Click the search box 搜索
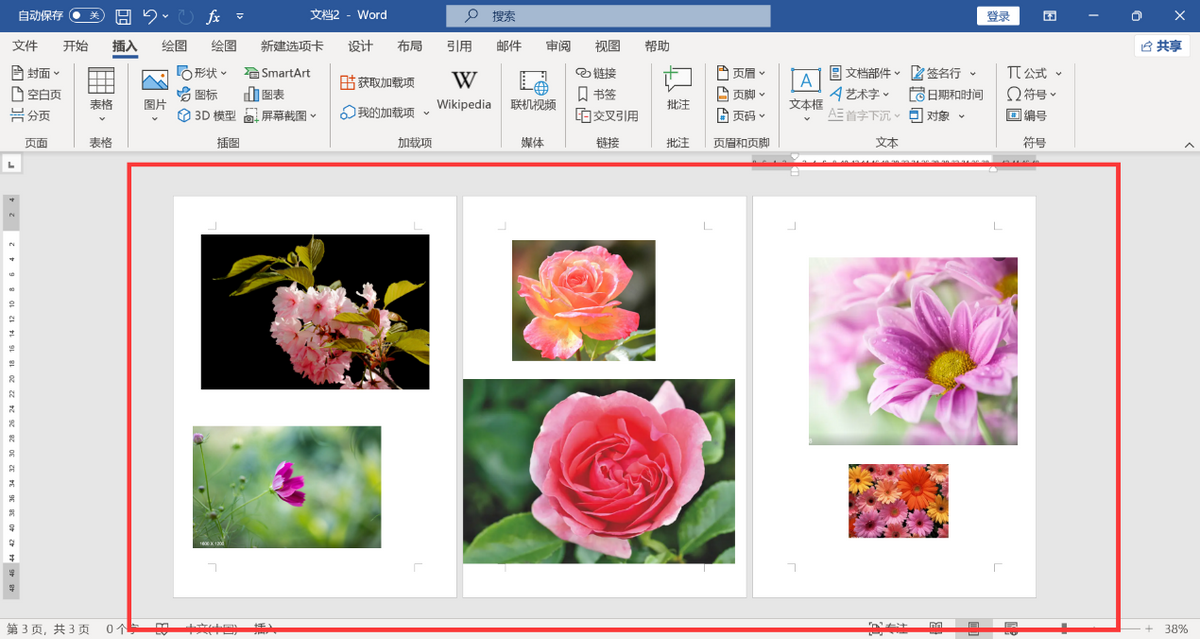 pos(608,16)
